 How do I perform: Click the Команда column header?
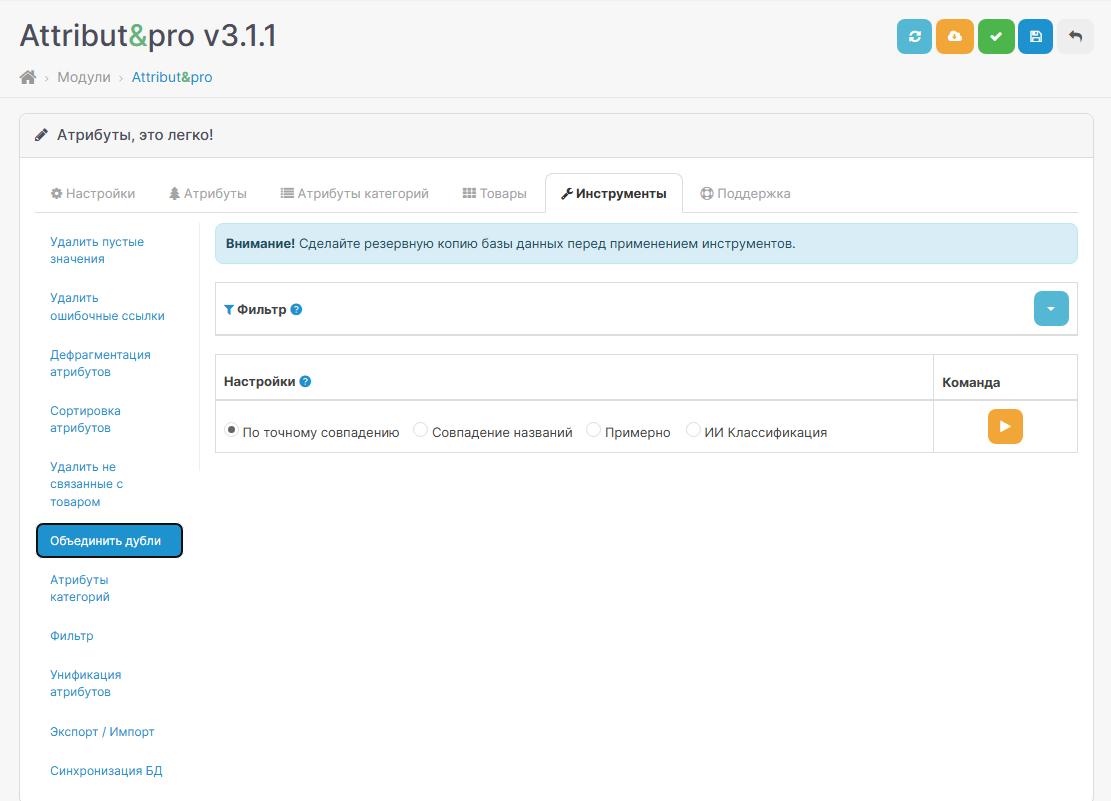(x=971, y=382)
